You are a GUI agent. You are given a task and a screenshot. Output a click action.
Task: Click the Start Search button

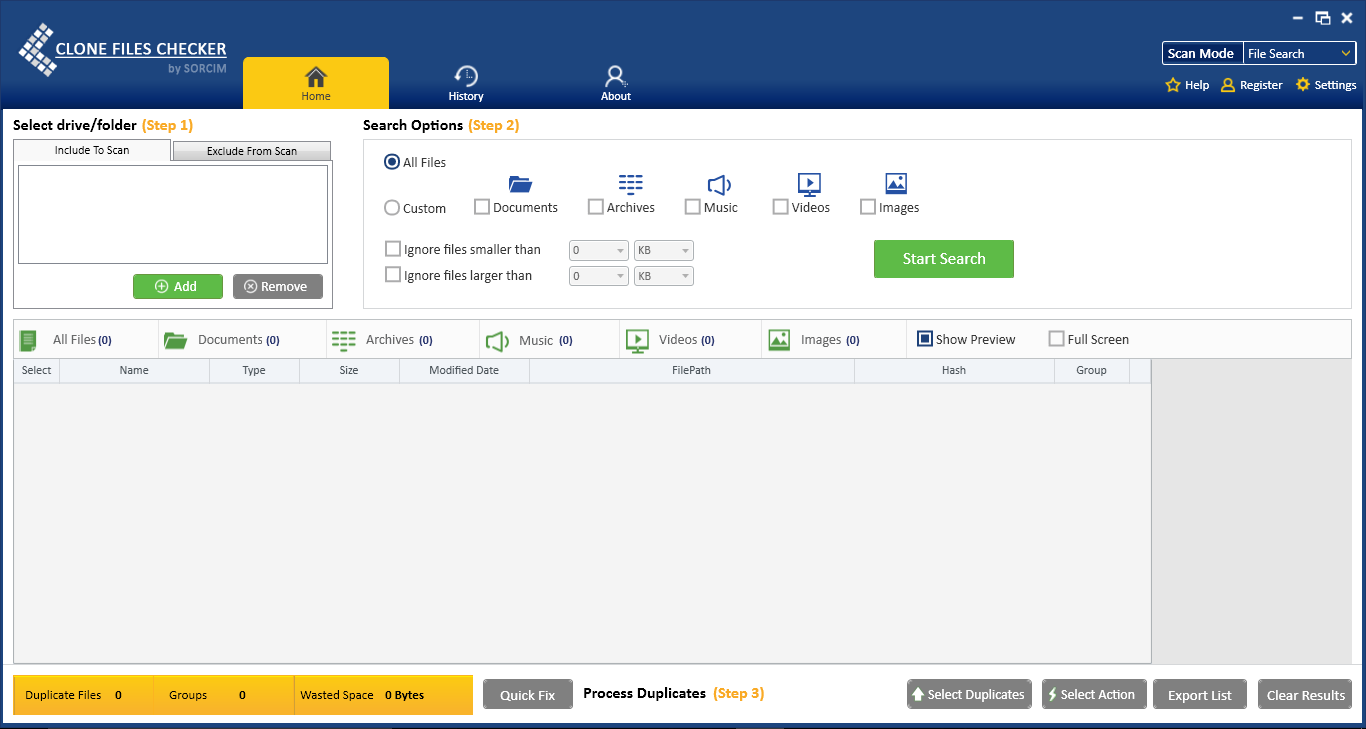pos(944,259)
